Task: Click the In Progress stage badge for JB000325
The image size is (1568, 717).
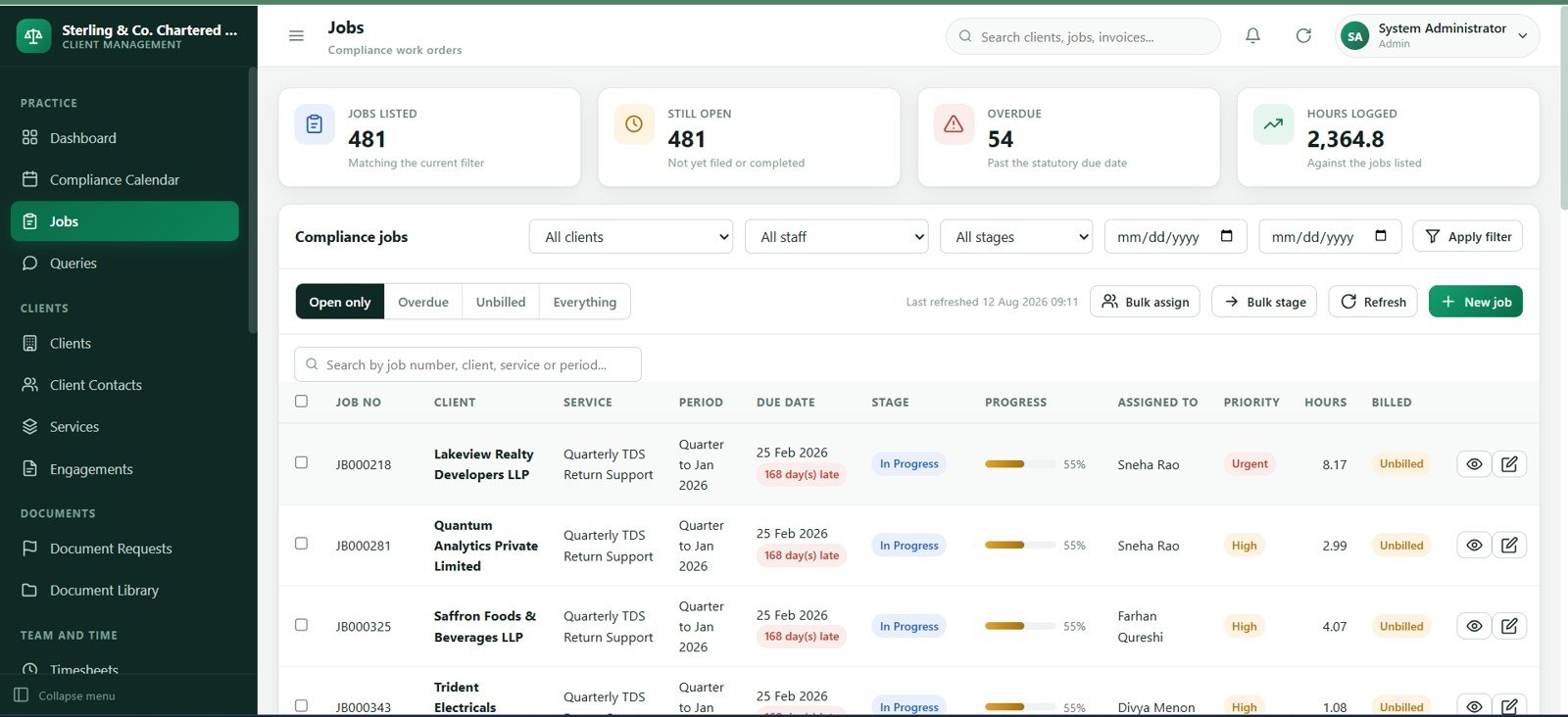Action: [908, 626]
